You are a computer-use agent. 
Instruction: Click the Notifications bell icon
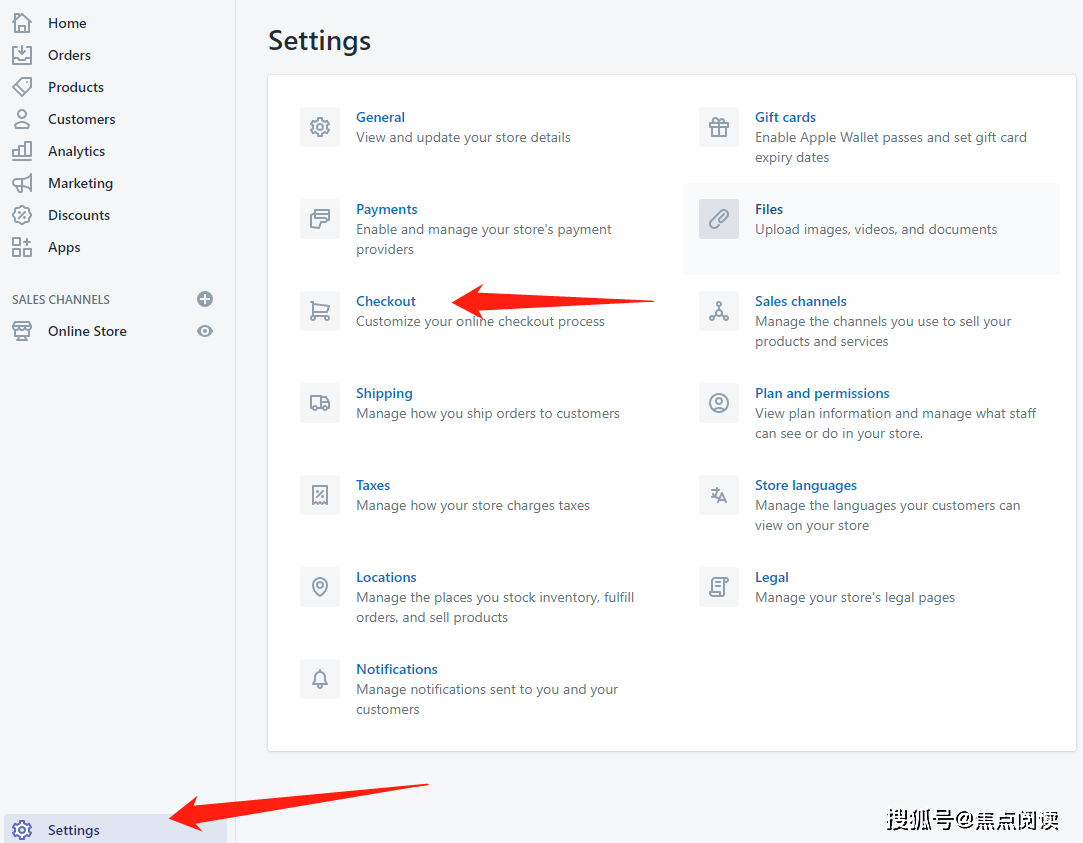click(x=320, y=679)
